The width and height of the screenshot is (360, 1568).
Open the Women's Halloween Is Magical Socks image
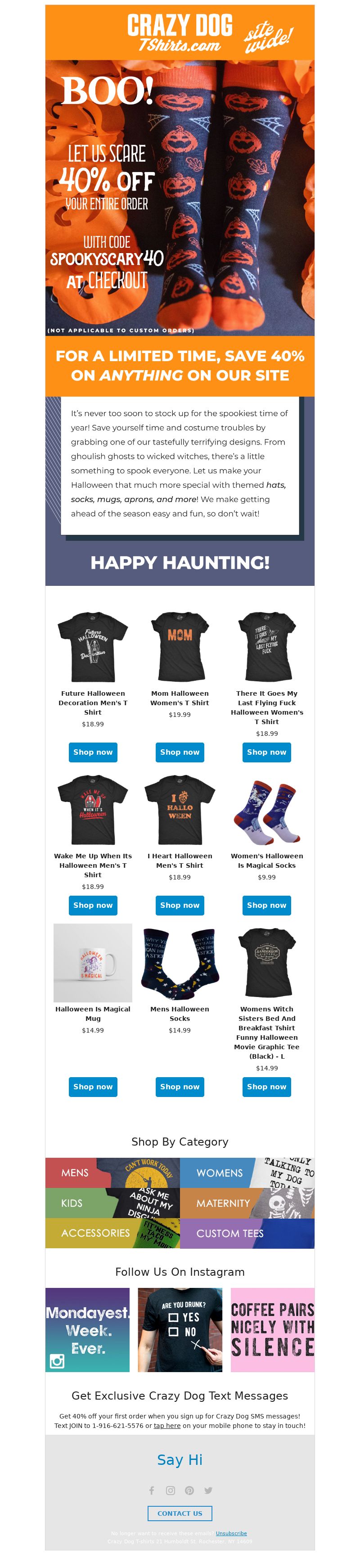(x=266, y=810)
